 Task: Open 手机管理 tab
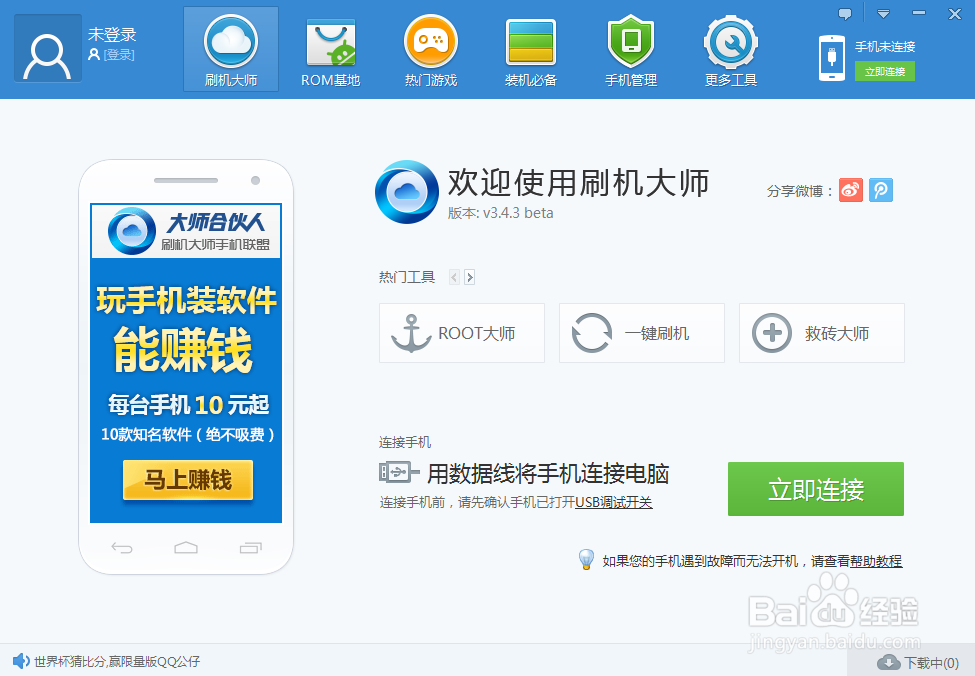pos(631,52)
